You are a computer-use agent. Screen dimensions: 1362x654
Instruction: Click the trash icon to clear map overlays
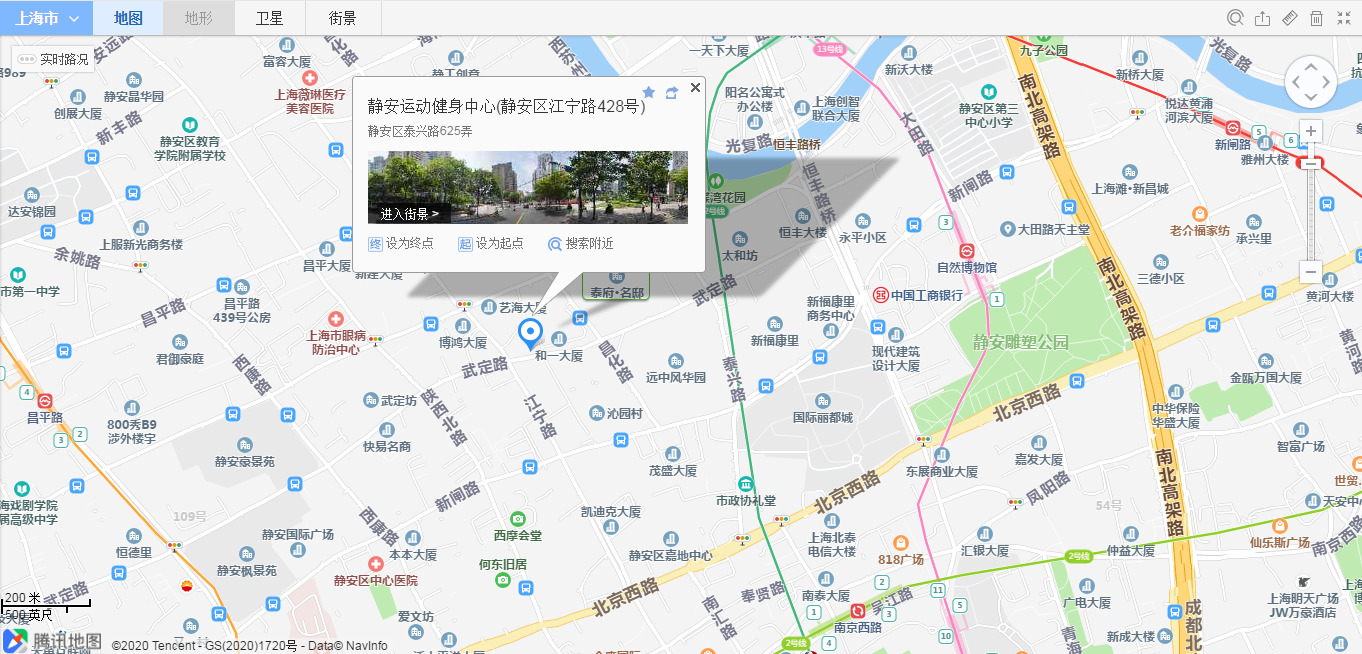point(1317,18)
